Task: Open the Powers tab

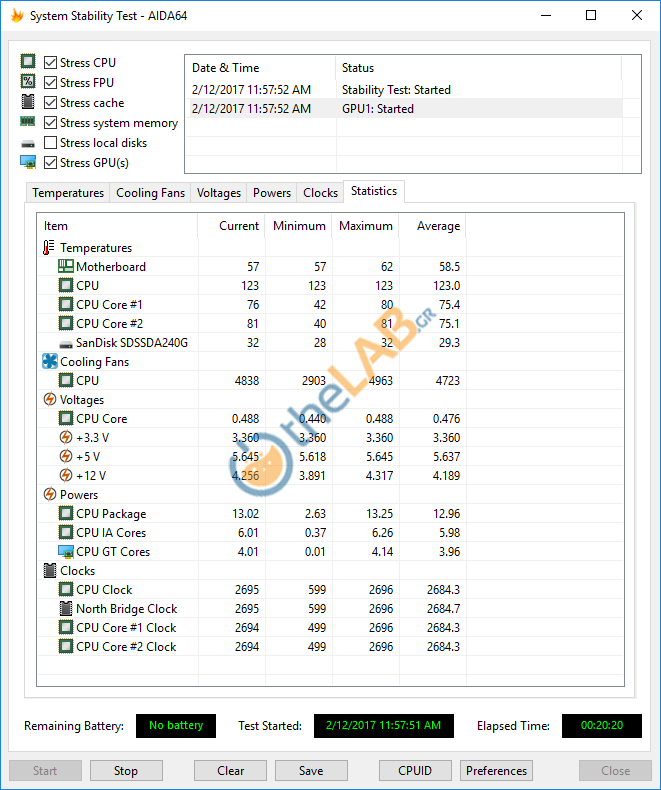Action: [272, 193]
